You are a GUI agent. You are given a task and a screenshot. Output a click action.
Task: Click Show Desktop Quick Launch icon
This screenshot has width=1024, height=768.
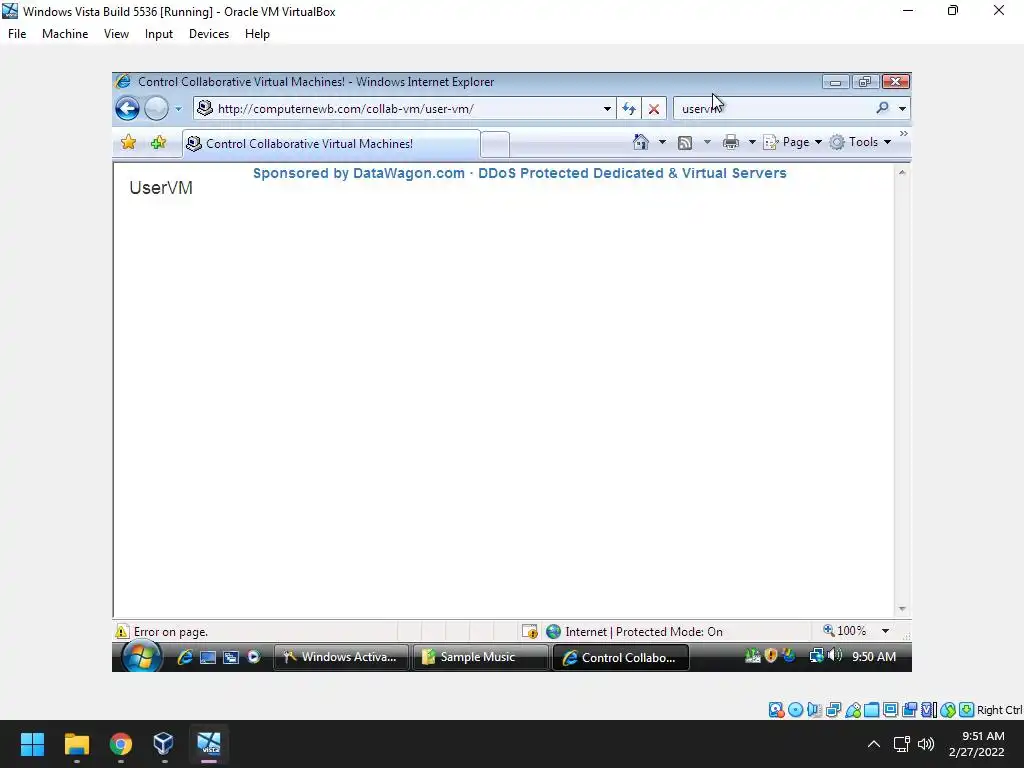tap(208, 657)
